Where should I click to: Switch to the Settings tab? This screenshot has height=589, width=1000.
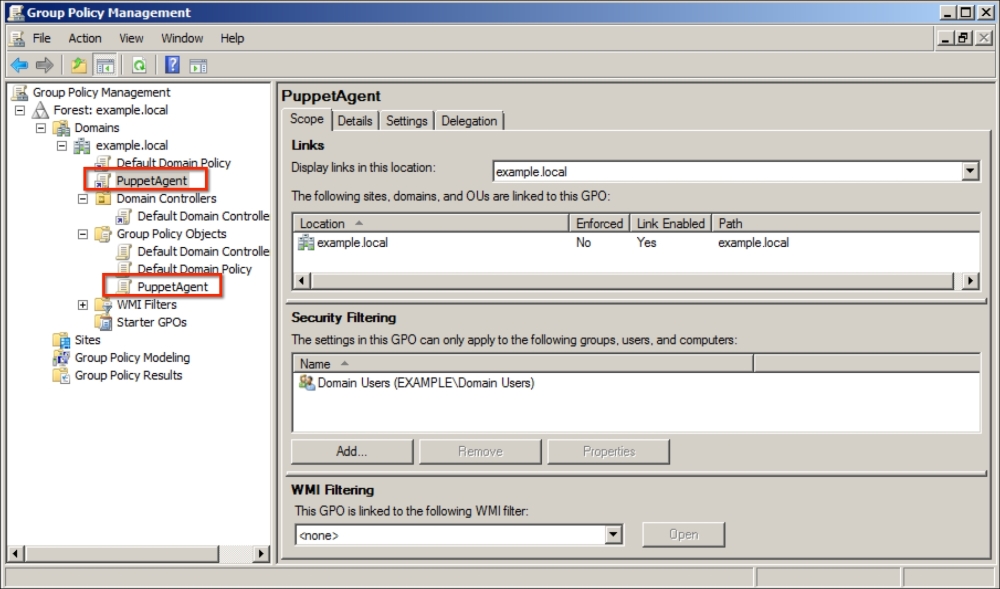[406, 121]
